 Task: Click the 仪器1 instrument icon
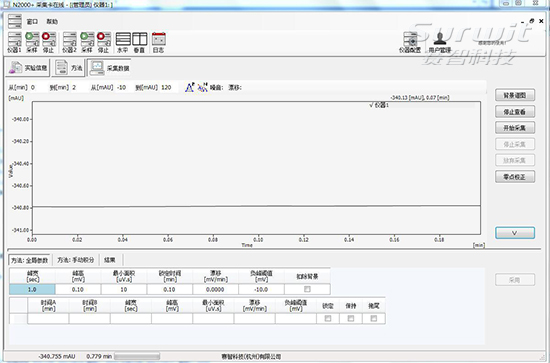click(14, 42)
